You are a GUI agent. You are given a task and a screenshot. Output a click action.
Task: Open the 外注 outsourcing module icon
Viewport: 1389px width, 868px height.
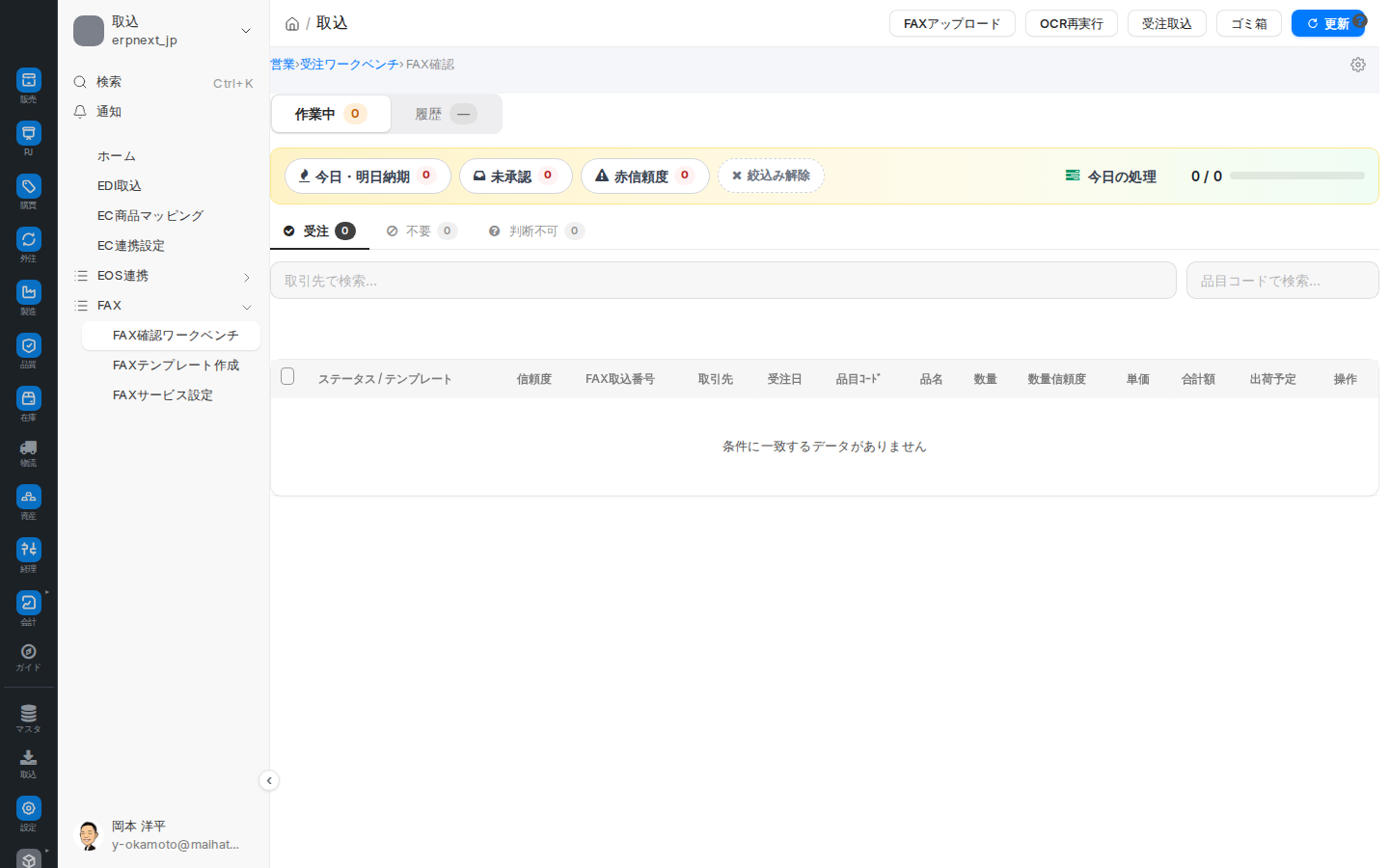pyautogui.click(x=29, y=239)
